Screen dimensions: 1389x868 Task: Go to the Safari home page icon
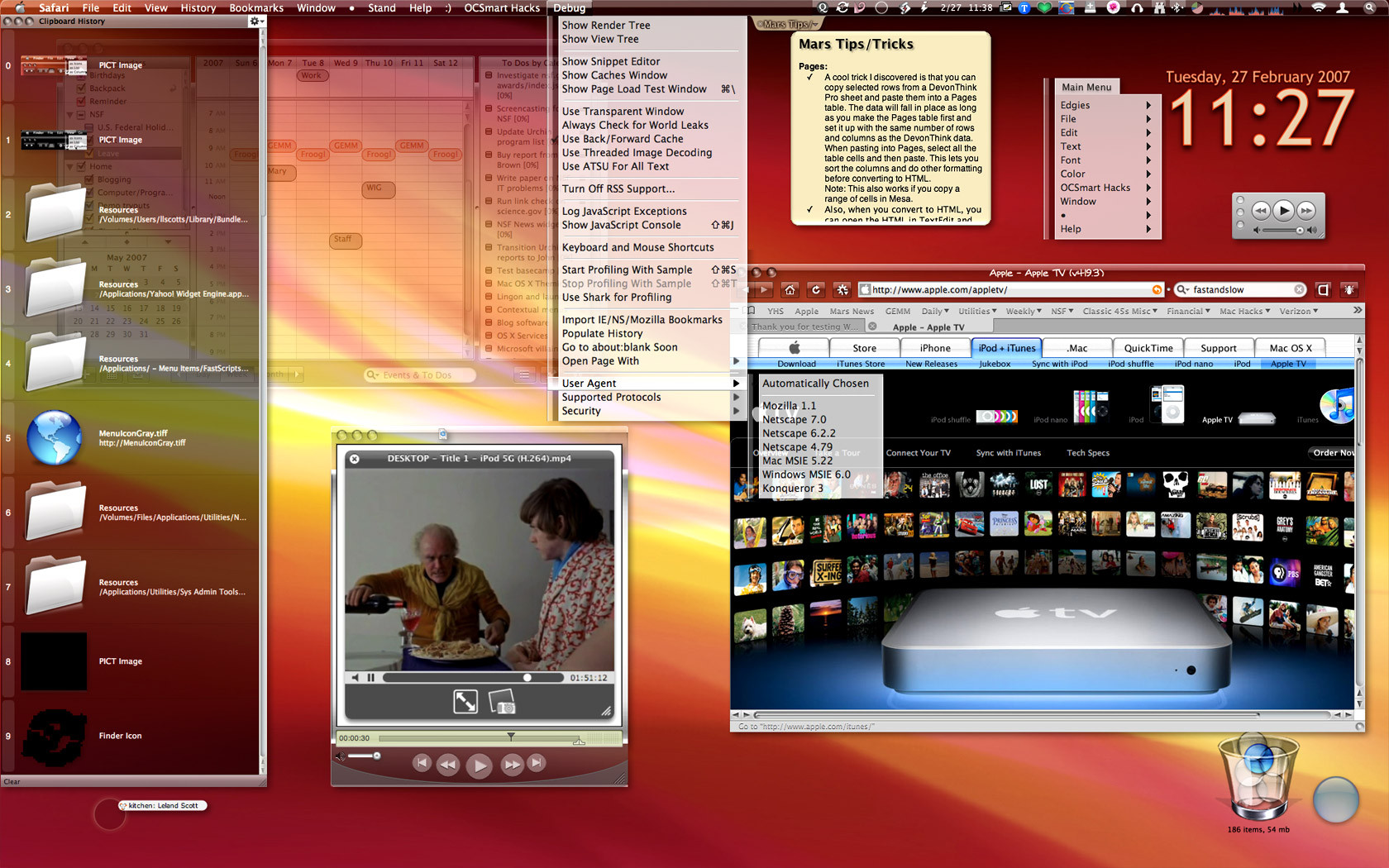[790, 289]
